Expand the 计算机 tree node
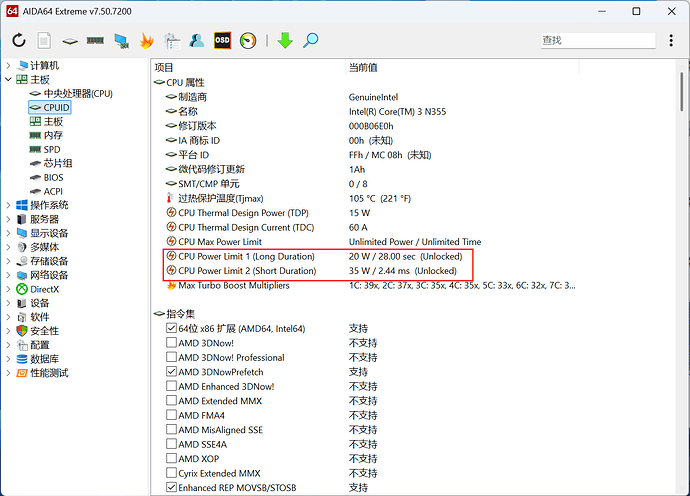 pos(9,65)
